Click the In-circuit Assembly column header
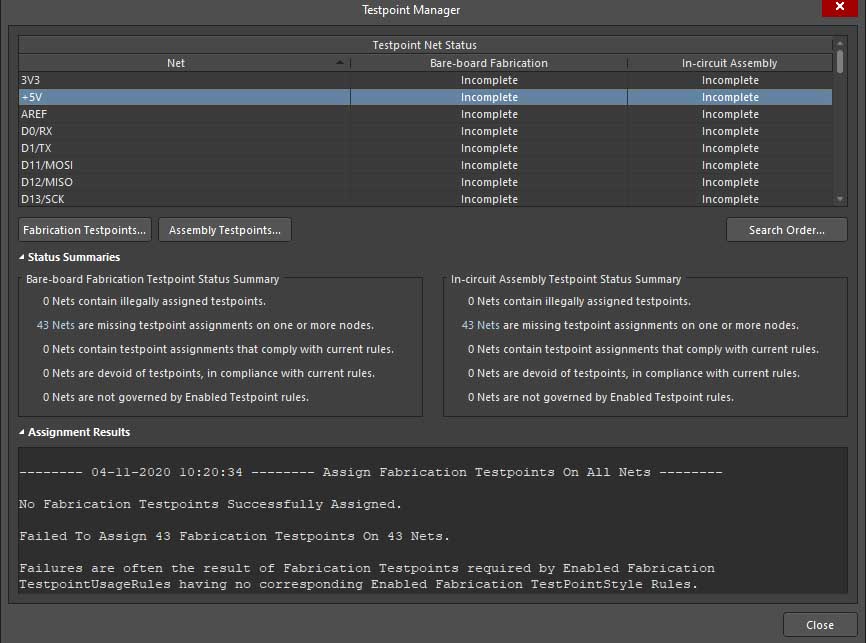 click(729, 63)
